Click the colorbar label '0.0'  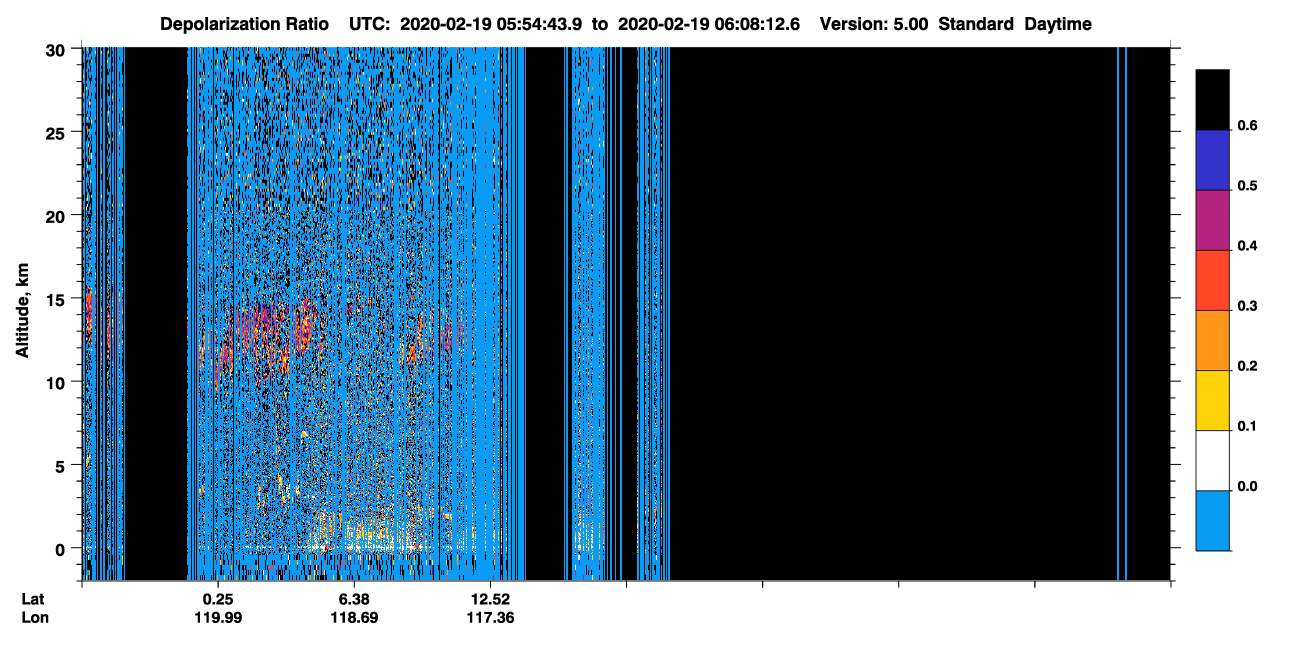(x=1247, y=487)
